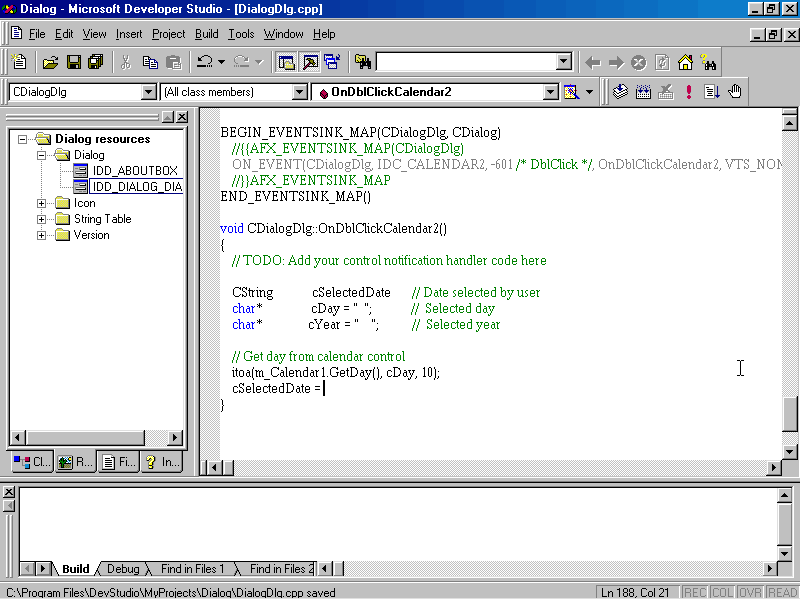Click the Open file folder icon
This screenshot has height=600, width=800.
click(x=51, y=62)
